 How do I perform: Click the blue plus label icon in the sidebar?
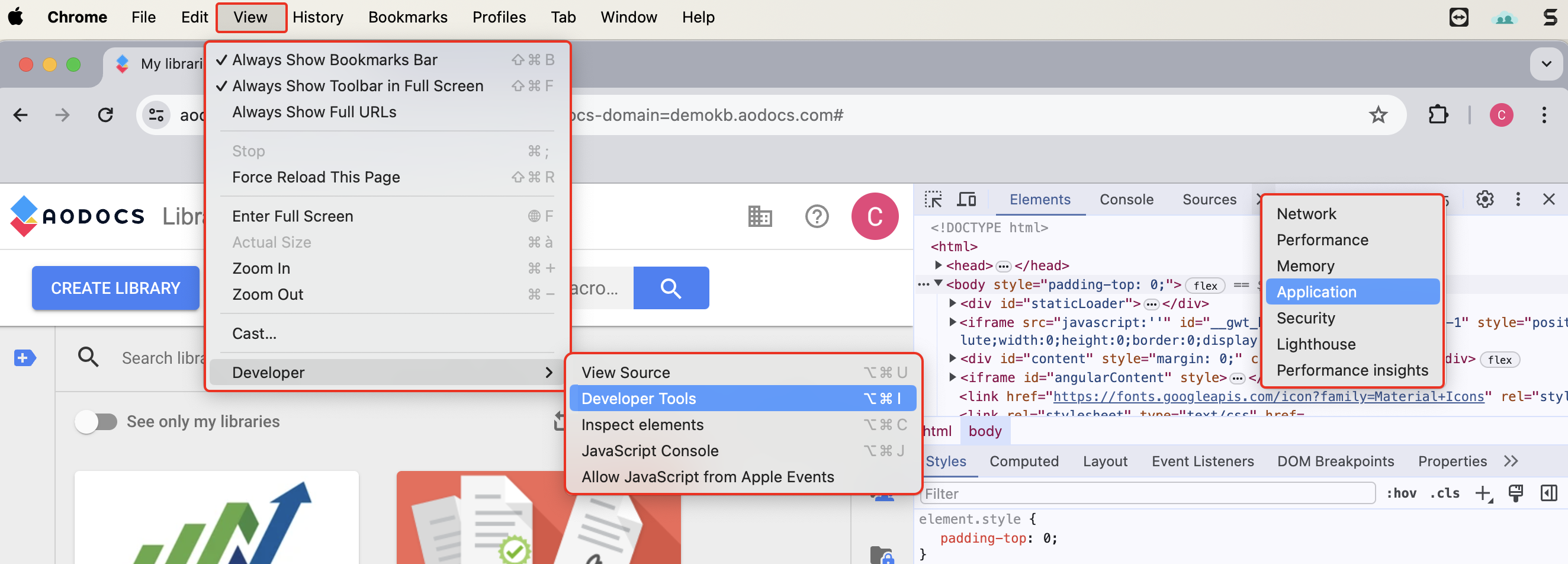[24, 358]
